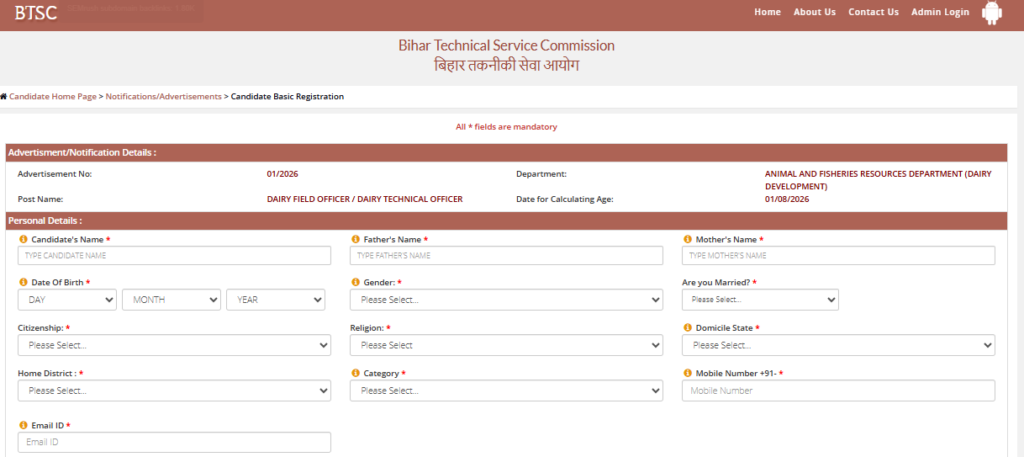
Task: Open the Admin Login link
Action: coord(940,12)
